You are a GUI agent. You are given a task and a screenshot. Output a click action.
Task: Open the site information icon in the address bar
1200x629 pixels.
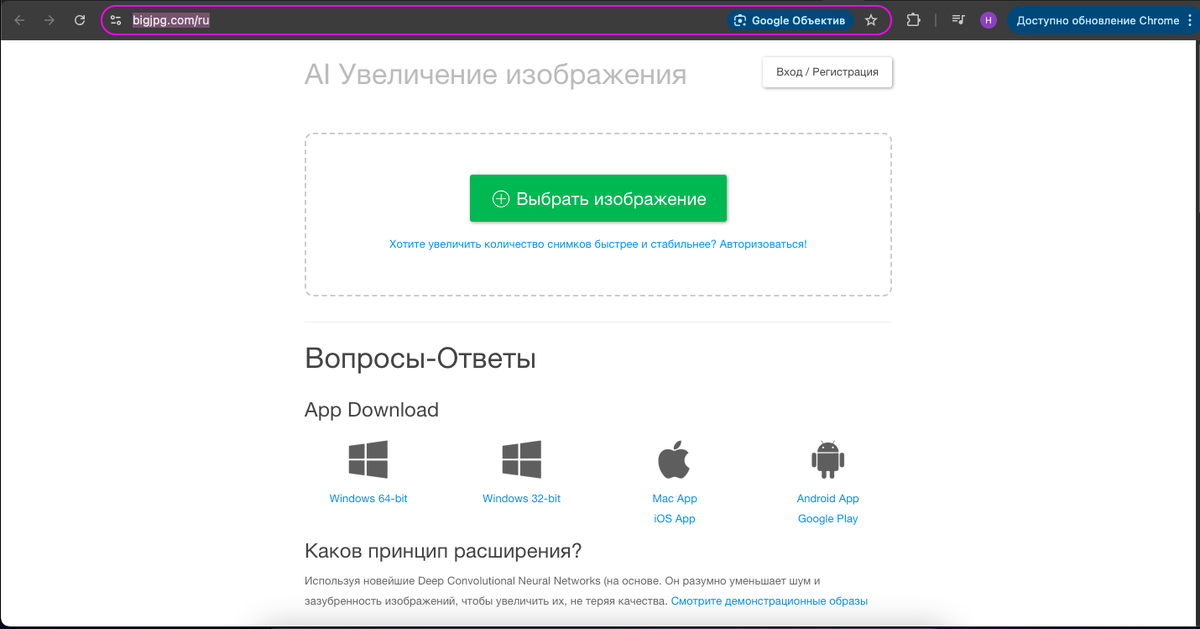pyautogui.click(x=116, y=19)
